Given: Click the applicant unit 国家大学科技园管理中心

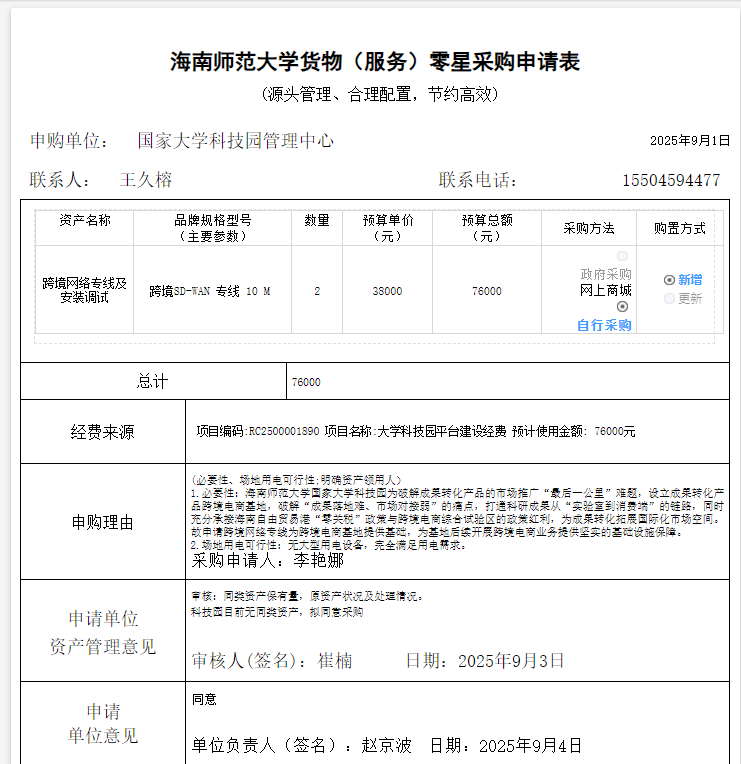Looking at the screenshot, I should 235,141.
